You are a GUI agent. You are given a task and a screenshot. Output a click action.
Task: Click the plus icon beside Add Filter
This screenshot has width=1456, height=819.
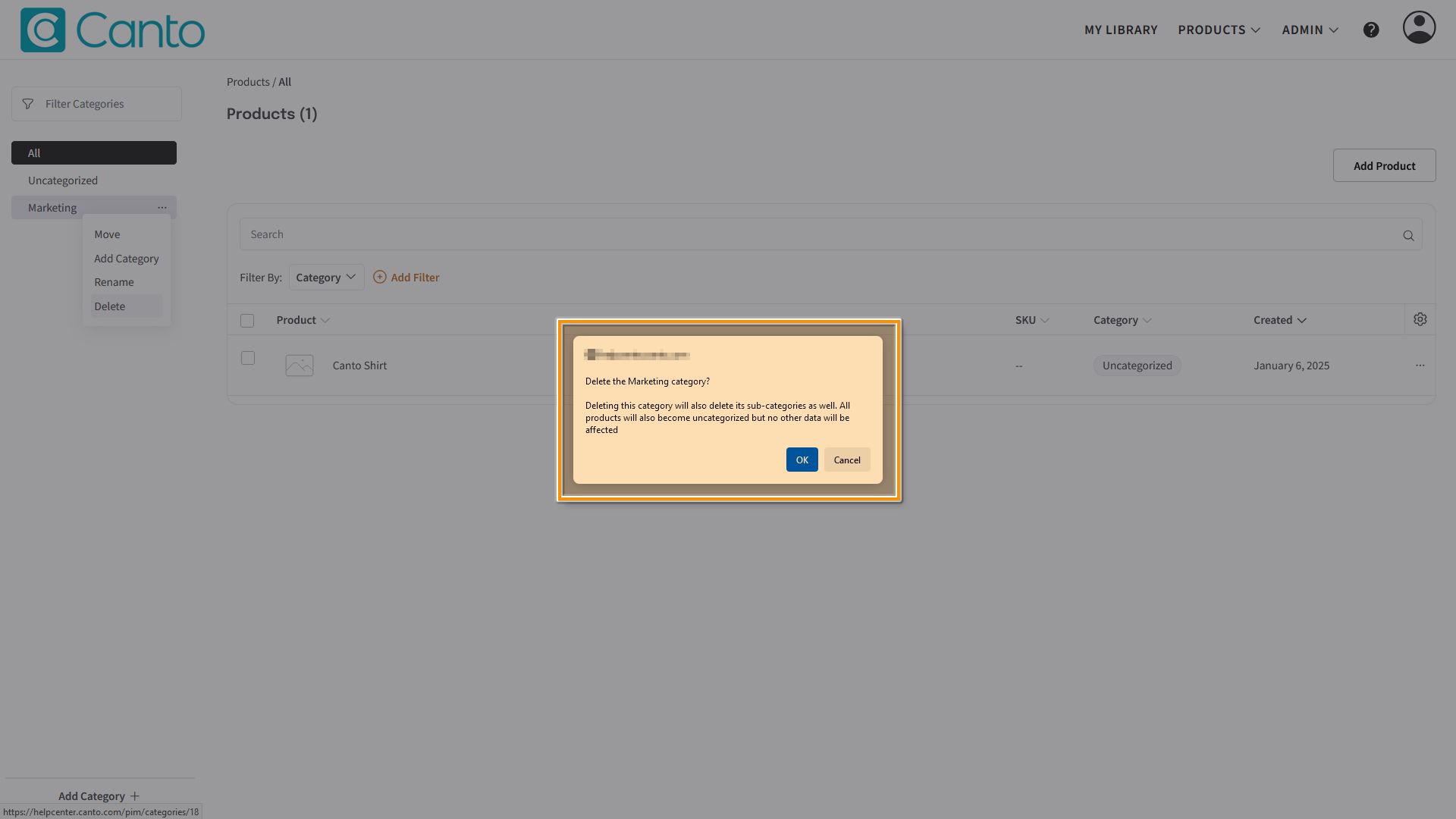(380, 278)
